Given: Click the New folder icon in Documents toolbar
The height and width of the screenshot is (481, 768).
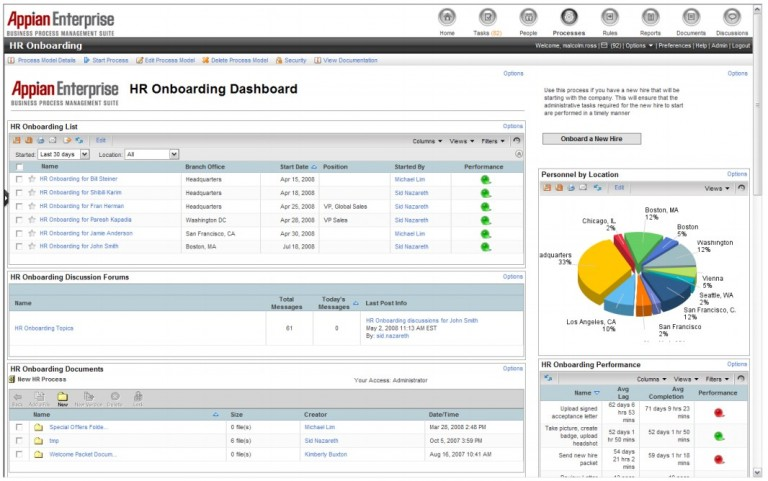Looking at the screenshot, I should 62,399.
